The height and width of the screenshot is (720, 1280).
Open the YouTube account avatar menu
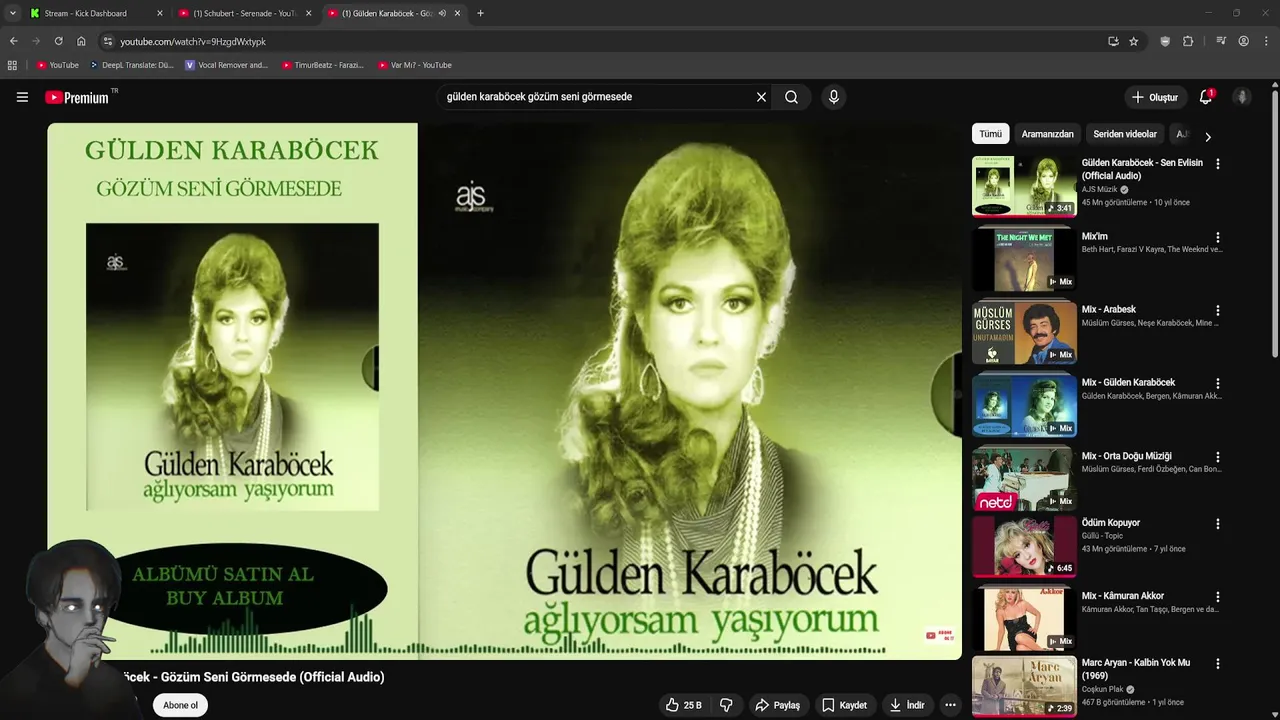(x=1242, y=97)
